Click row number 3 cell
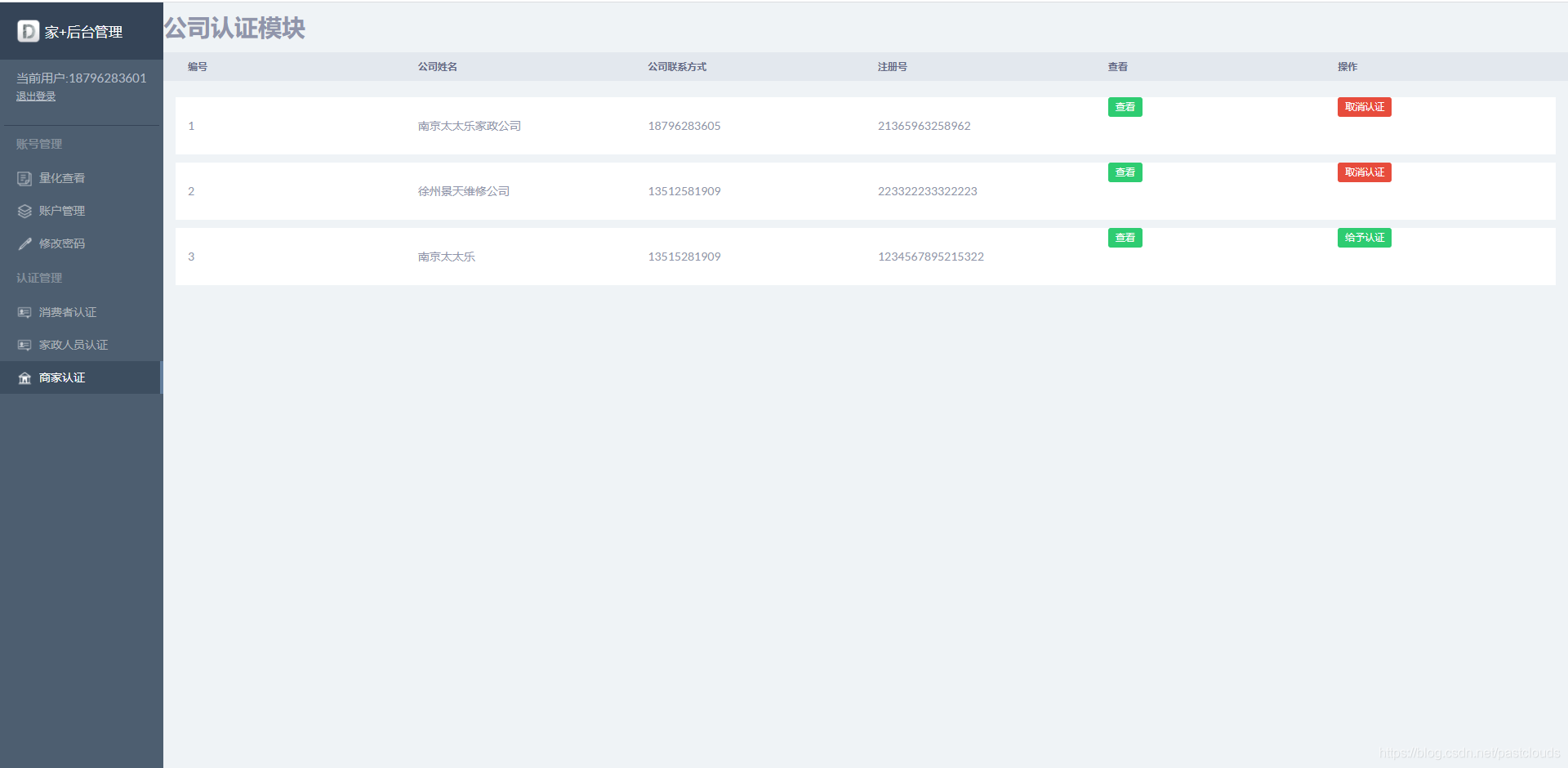The image size is (1568, 768). click(191, 257)
